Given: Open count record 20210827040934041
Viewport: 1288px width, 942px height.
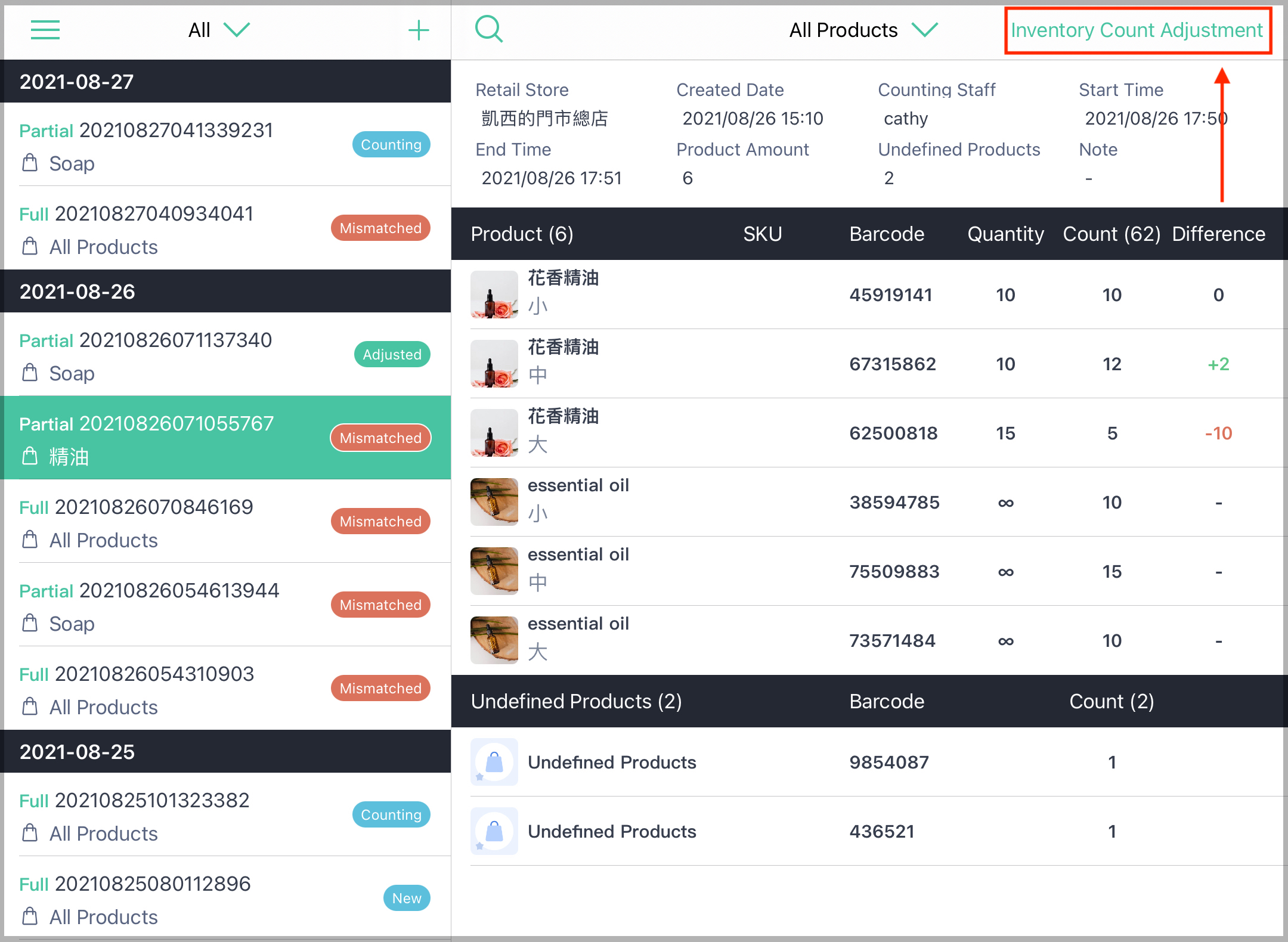Looking at the screenshot, I should coord(225,228).
